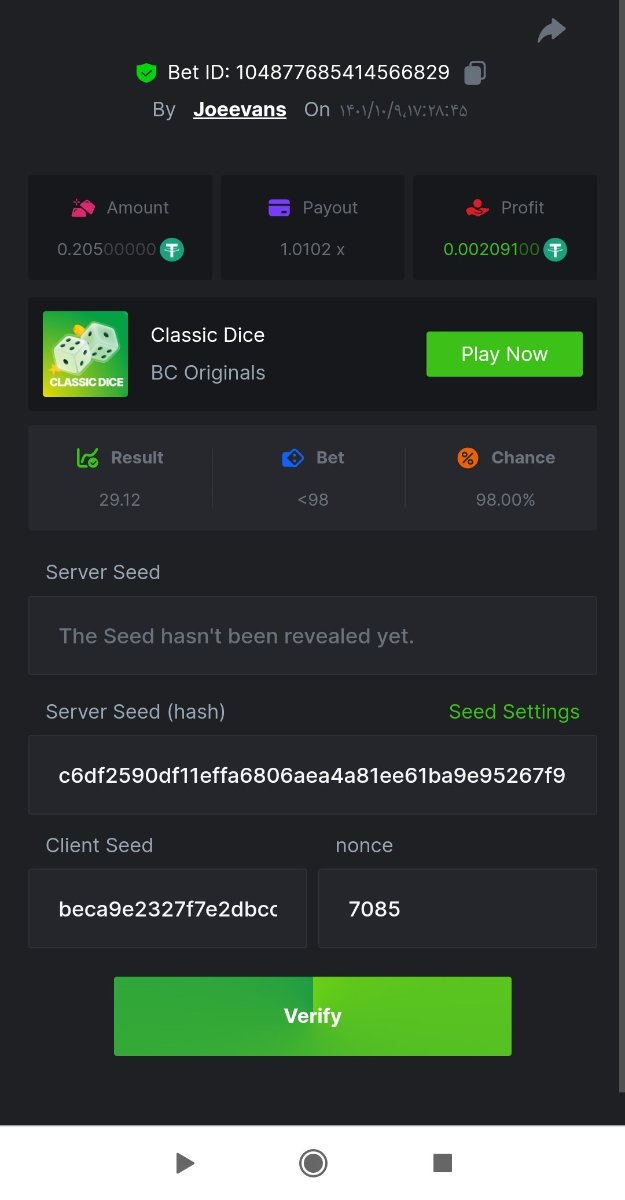The width and height of the screenshot is (625, 1200).
Task: Open Seed Settings link
Action: (x=514, y=712)
